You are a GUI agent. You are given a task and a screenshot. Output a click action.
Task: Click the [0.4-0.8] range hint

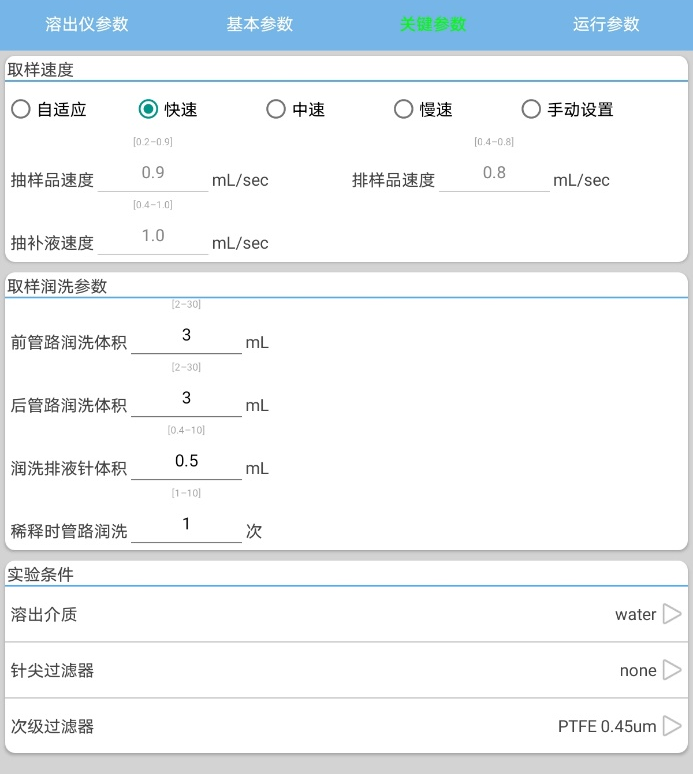tap(494, 142)
